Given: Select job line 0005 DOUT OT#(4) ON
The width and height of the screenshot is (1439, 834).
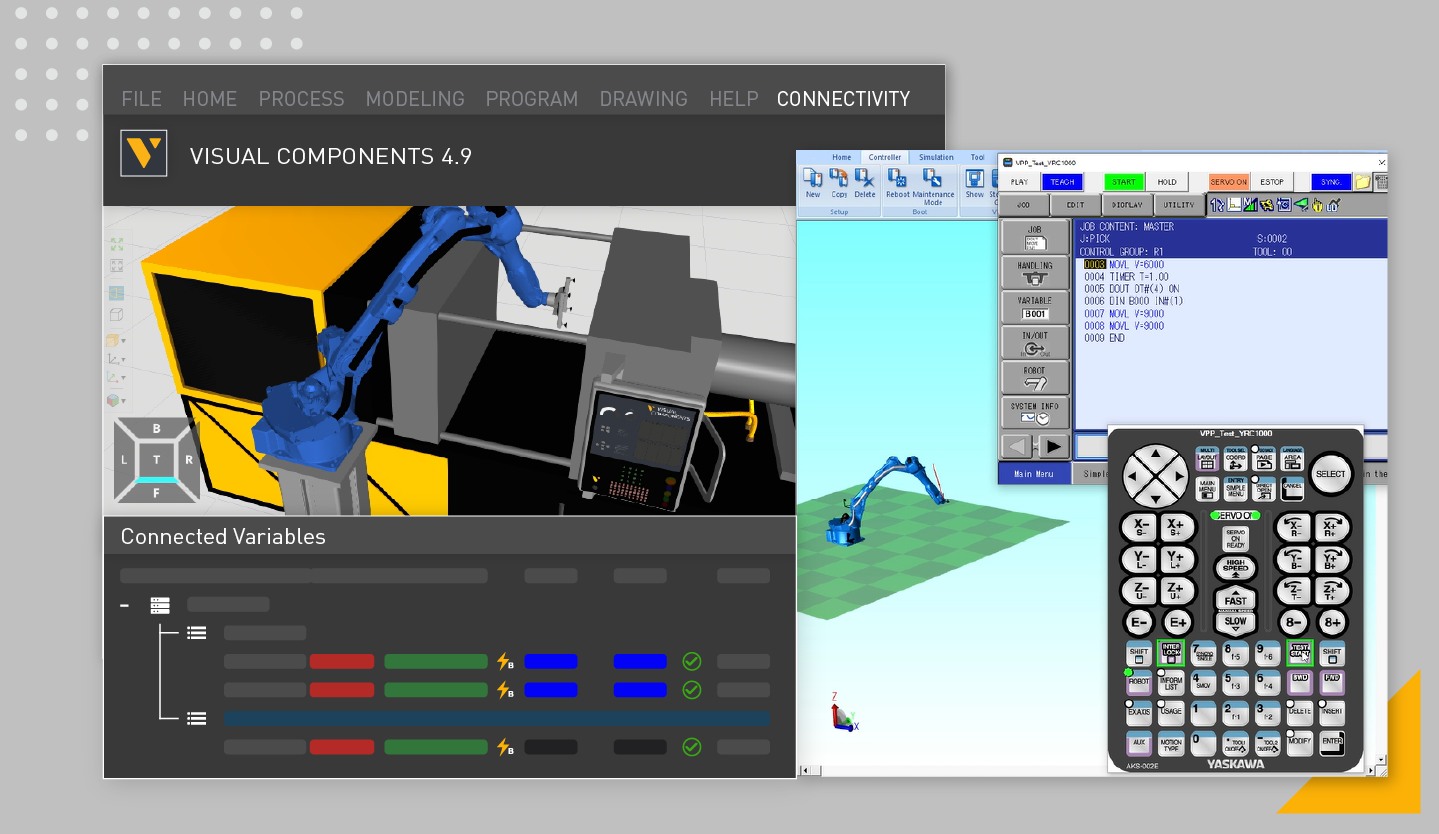Looking at the screenshot, I should (1131, 289).
